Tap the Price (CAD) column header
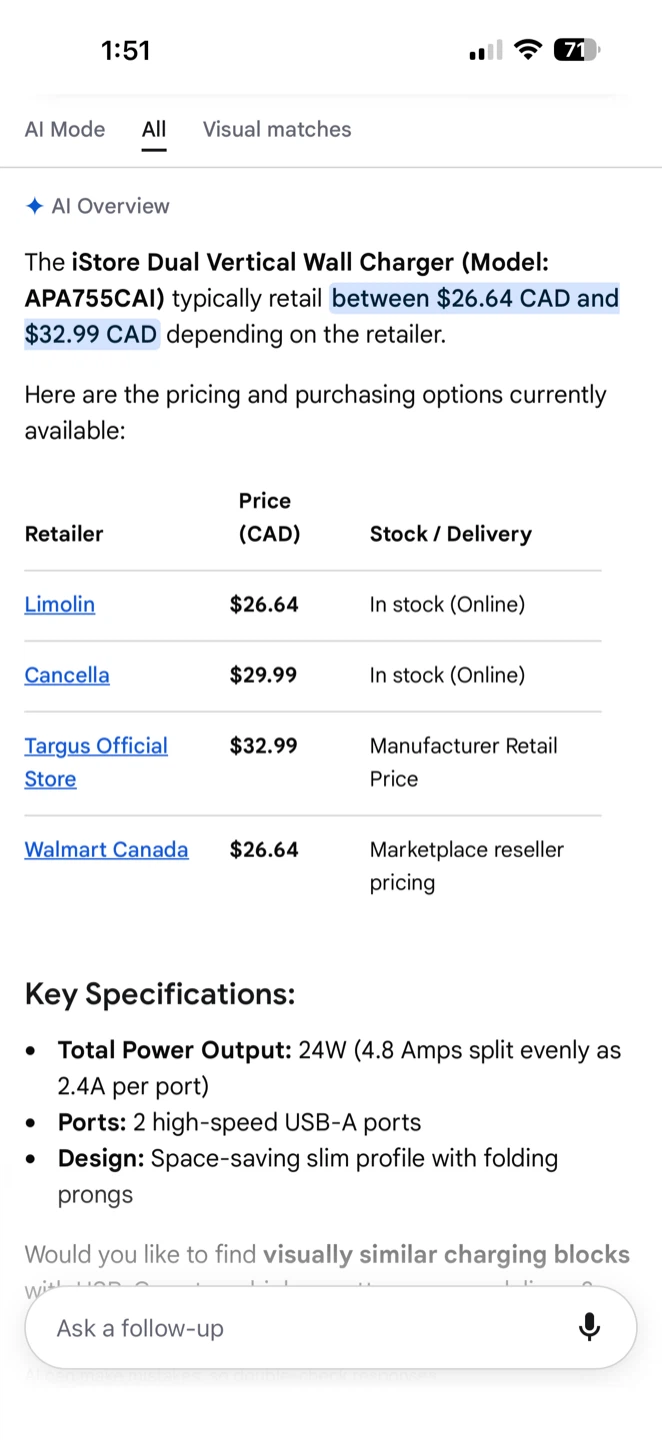This screenshot has height=1440, width=662. [269, 517]
